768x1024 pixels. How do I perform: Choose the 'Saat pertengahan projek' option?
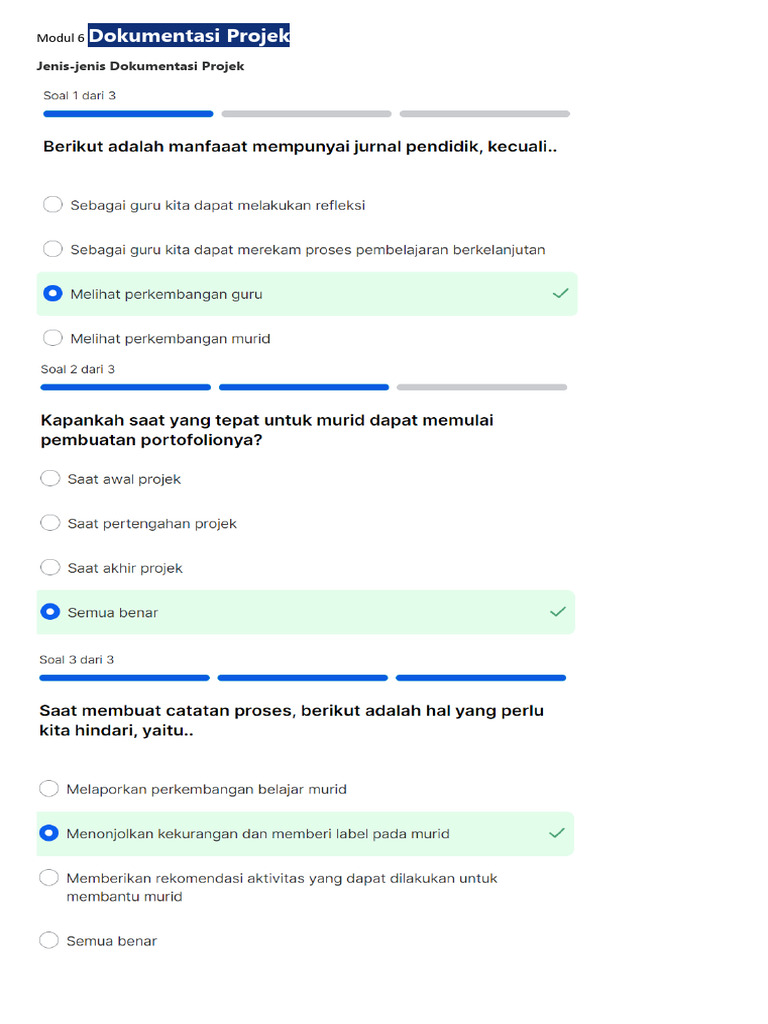50,523
